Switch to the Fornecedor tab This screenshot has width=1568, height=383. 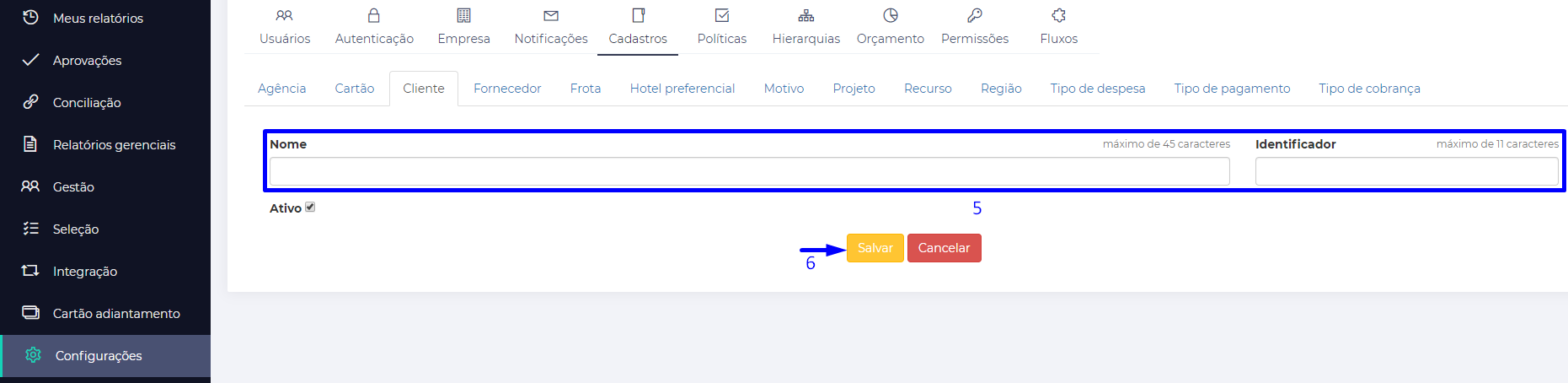pos(507,89)
